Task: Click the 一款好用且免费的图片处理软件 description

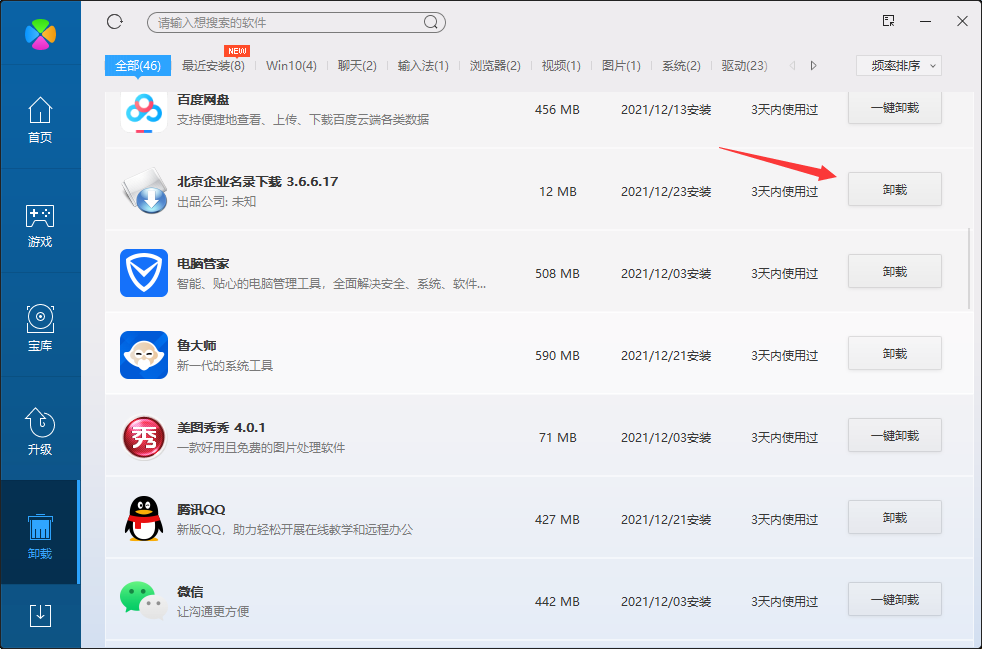Action: point(261,448)
